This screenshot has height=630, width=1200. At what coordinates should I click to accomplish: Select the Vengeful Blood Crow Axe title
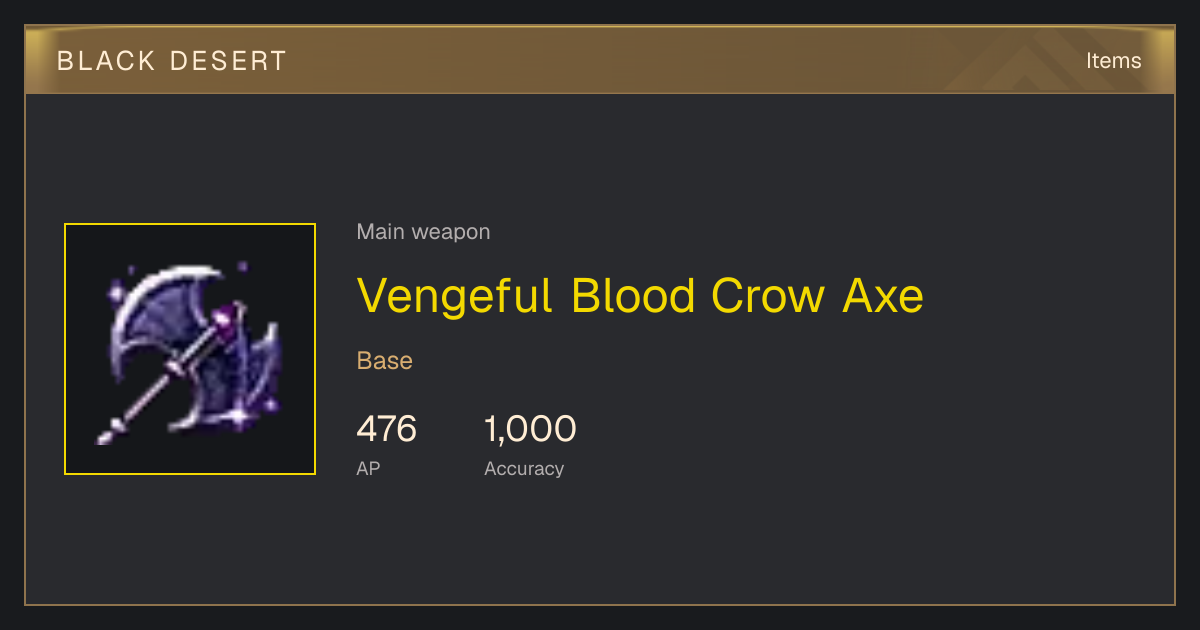click(640, 295)
